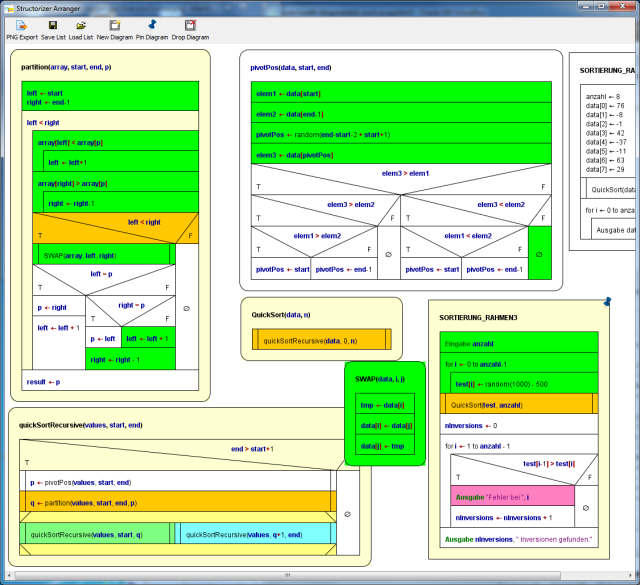Click the horizontal scrollbar right arrow
The image size is (640, 585).
click(631, 575)
